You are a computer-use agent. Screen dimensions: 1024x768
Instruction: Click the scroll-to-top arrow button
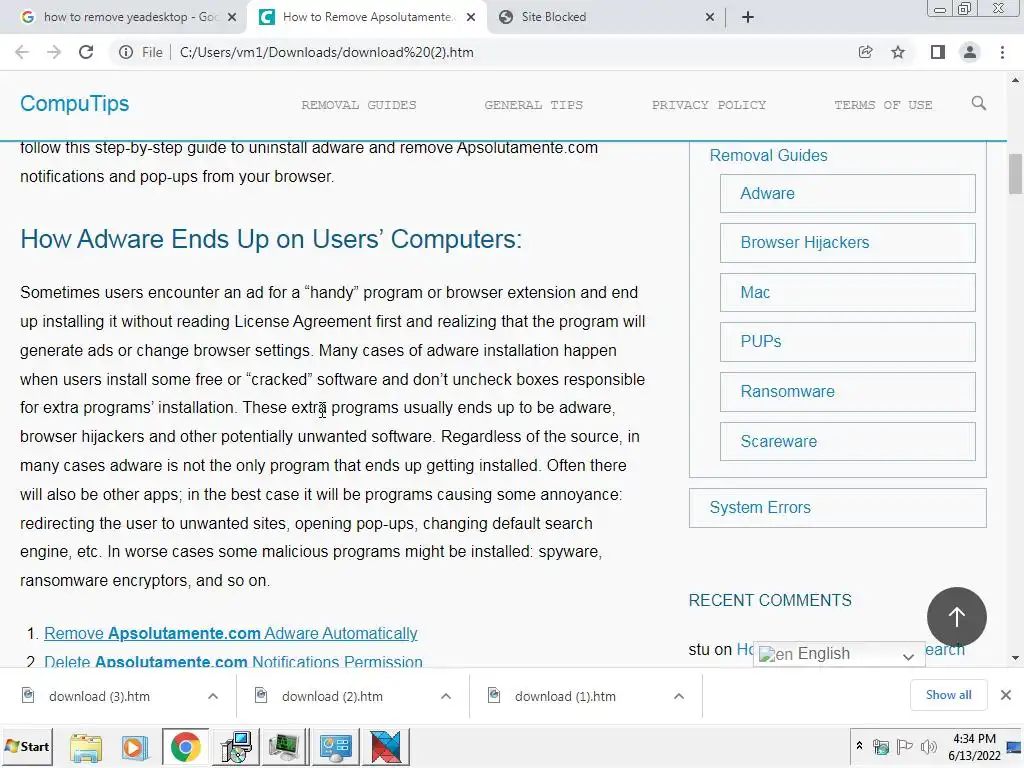[x=957, y=616]
